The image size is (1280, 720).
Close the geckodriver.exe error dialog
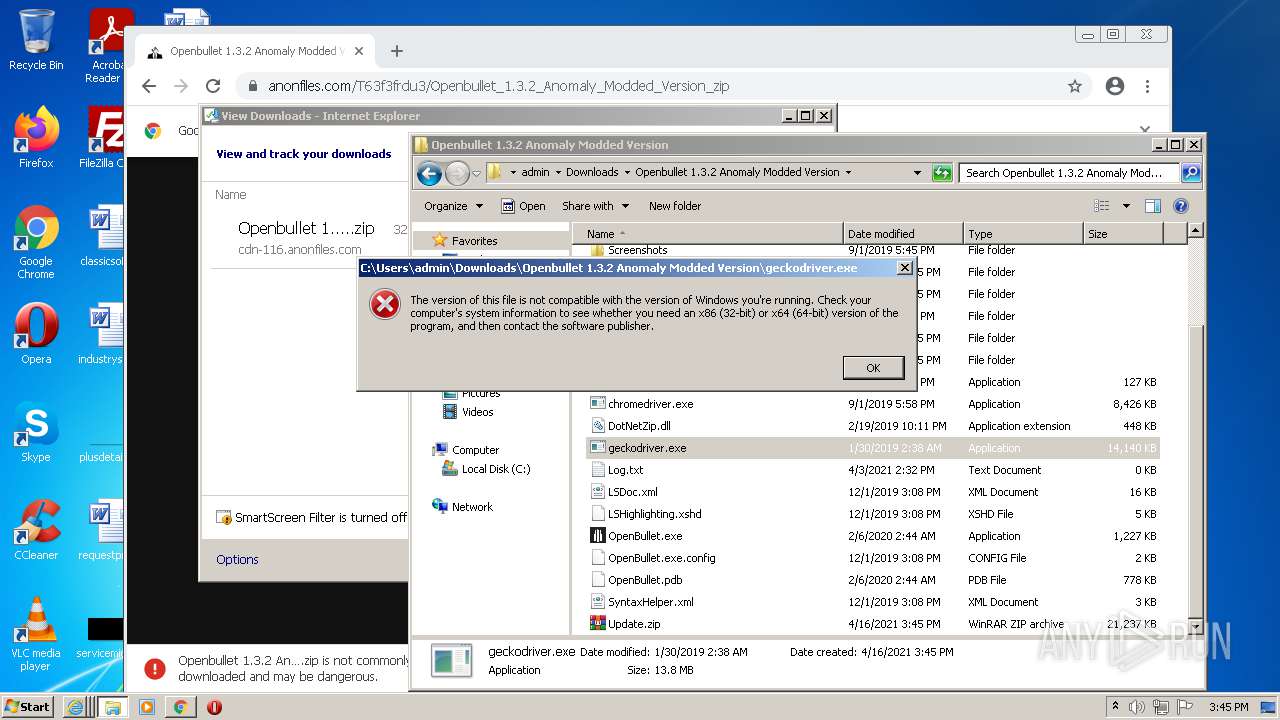click(904, 268)
